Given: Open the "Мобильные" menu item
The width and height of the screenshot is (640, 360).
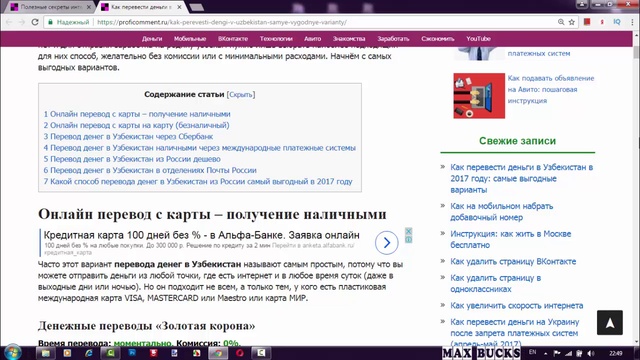Looking at the screenshot, I should (x=190, y=39).
